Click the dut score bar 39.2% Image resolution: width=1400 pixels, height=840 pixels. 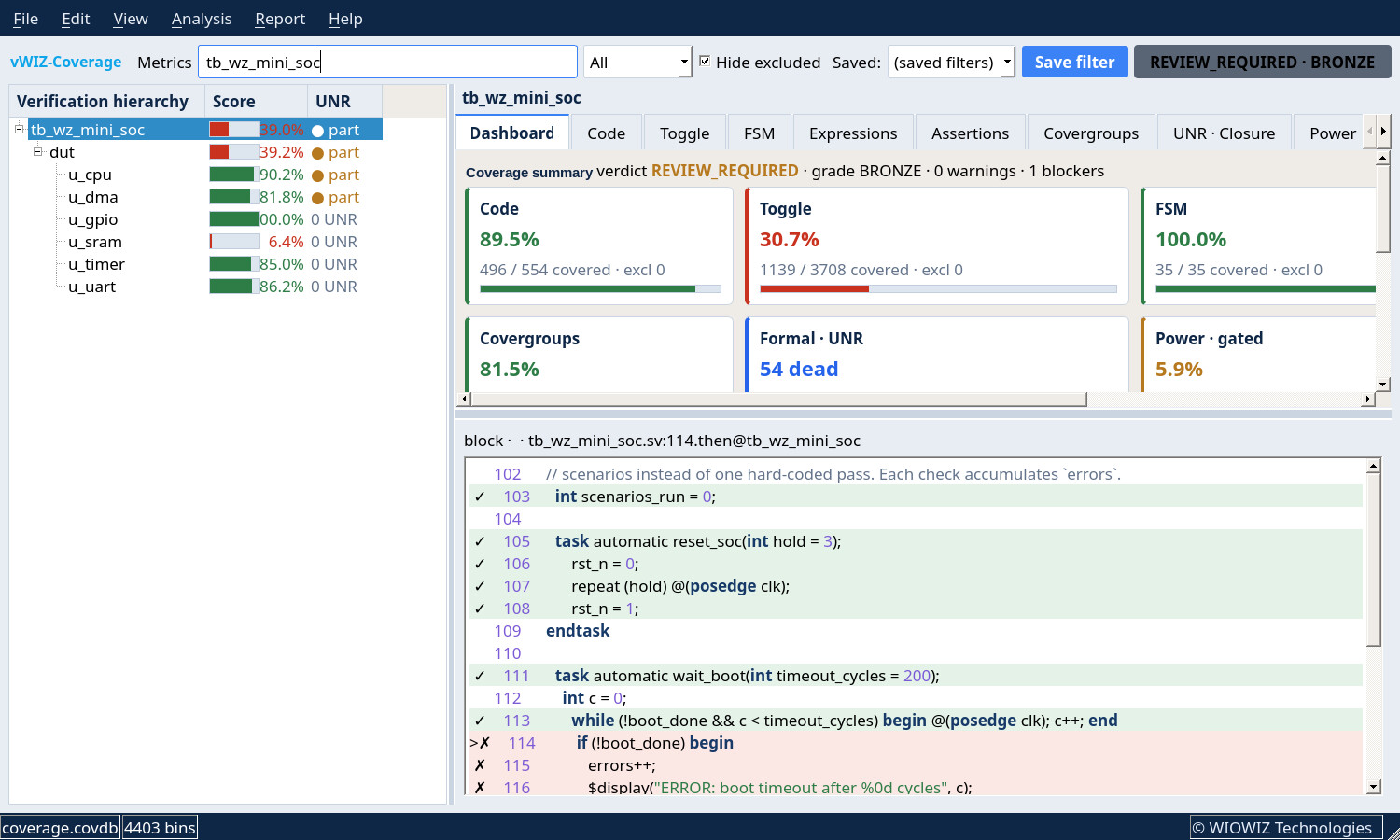tap(234, 152)
